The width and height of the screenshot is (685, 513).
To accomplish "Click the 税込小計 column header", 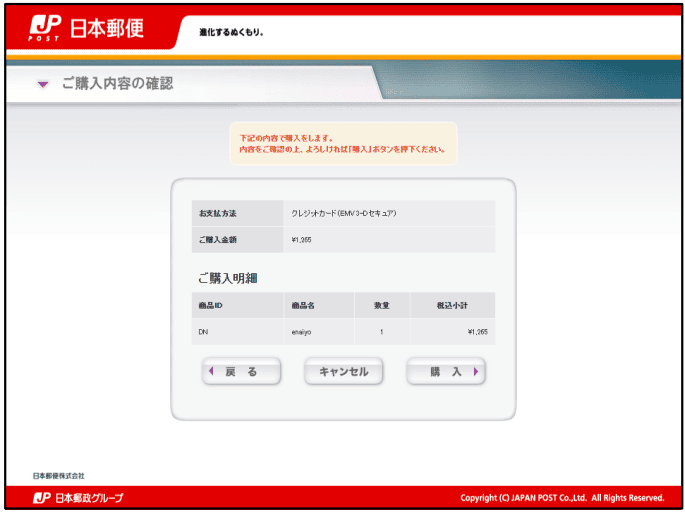I will 452,305.
